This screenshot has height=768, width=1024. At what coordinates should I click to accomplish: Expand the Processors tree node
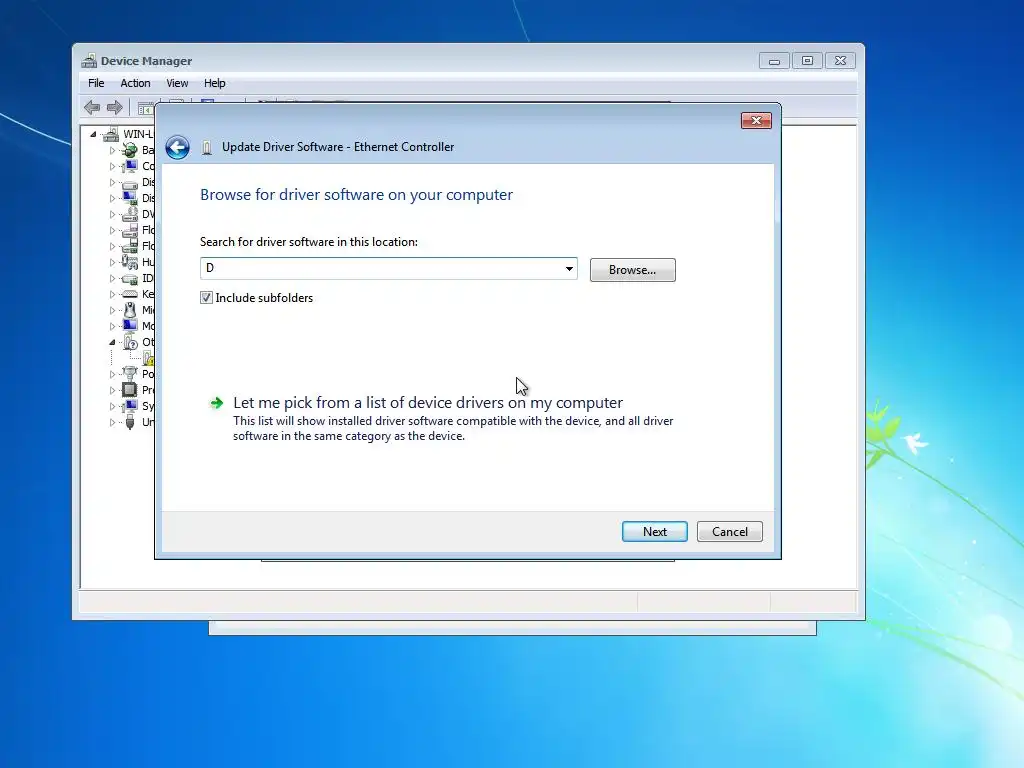(112, 390)
